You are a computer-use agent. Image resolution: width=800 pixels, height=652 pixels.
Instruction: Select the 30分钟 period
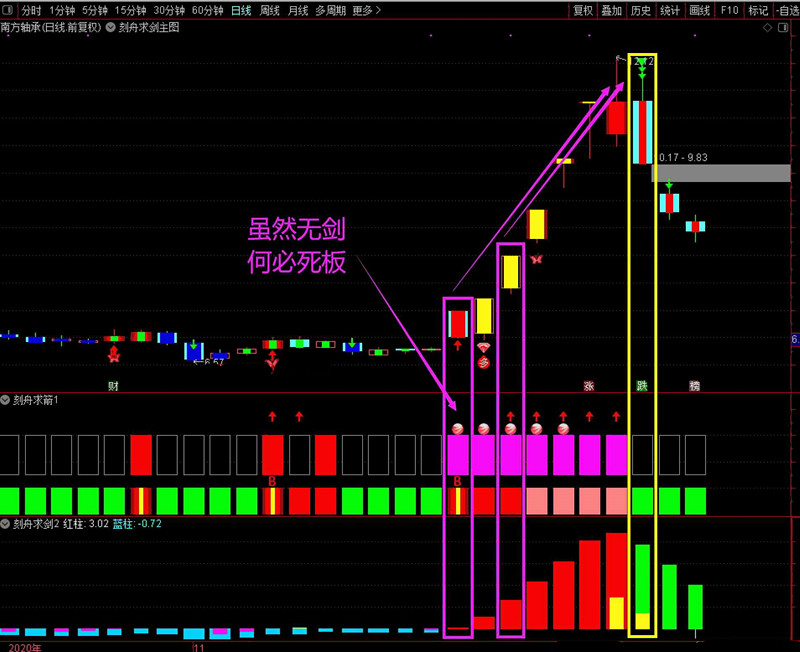pyautogui.click(x=169, y=10)
